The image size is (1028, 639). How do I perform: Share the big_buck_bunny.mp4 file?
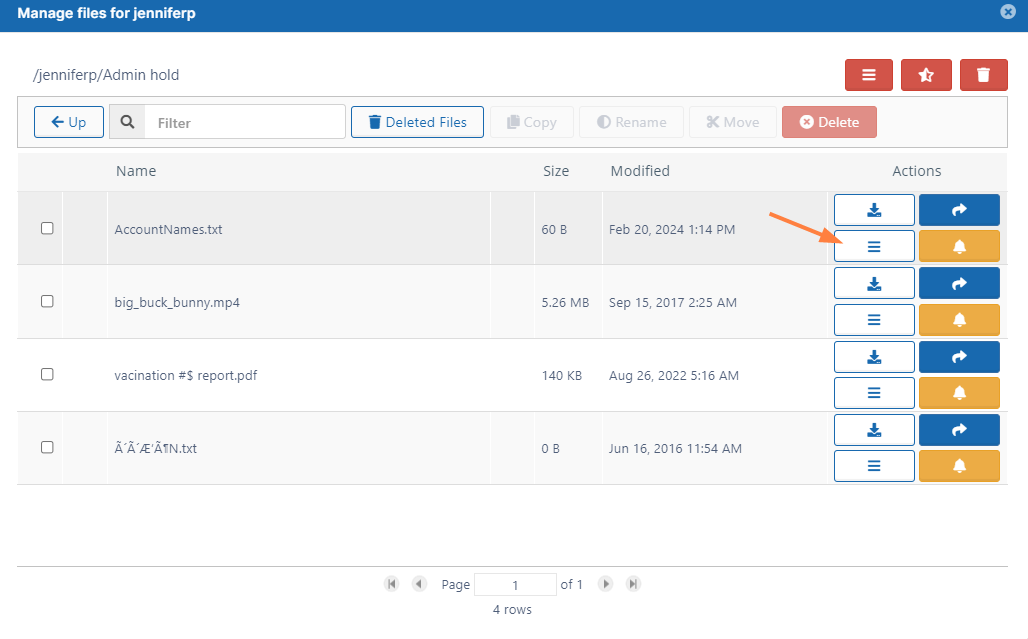point(959,283)
